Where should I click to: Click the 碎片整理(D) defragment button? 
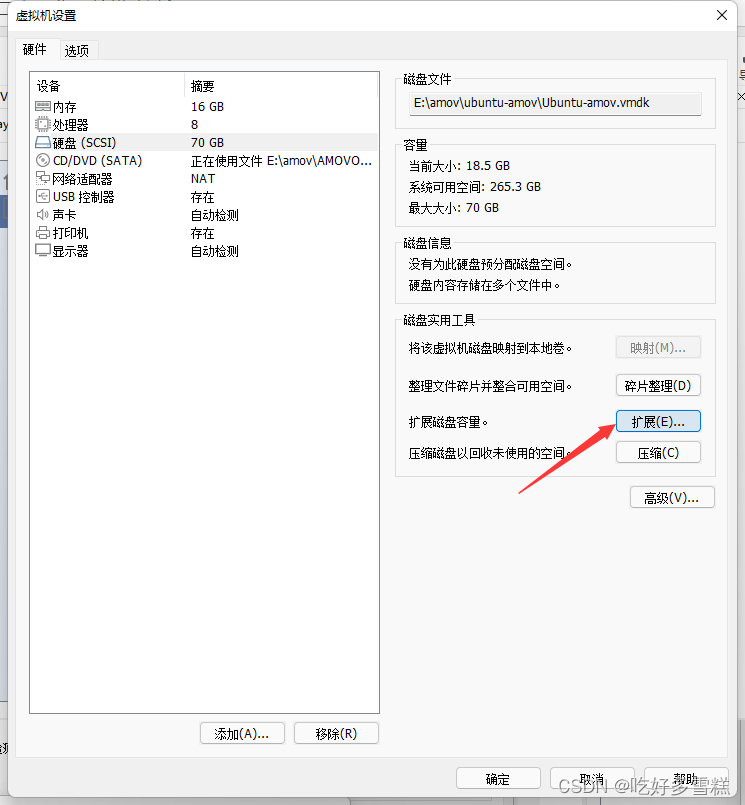click(658, 386)
